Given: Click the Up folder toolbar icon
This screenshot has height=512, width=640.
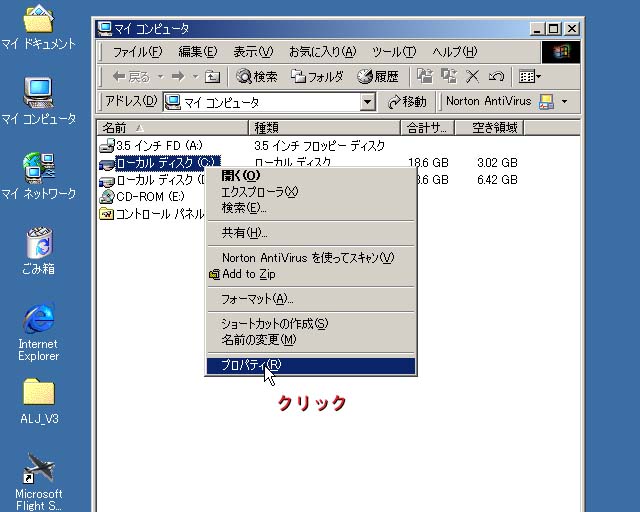Looking at the screenshot, I should coord(212,76).
